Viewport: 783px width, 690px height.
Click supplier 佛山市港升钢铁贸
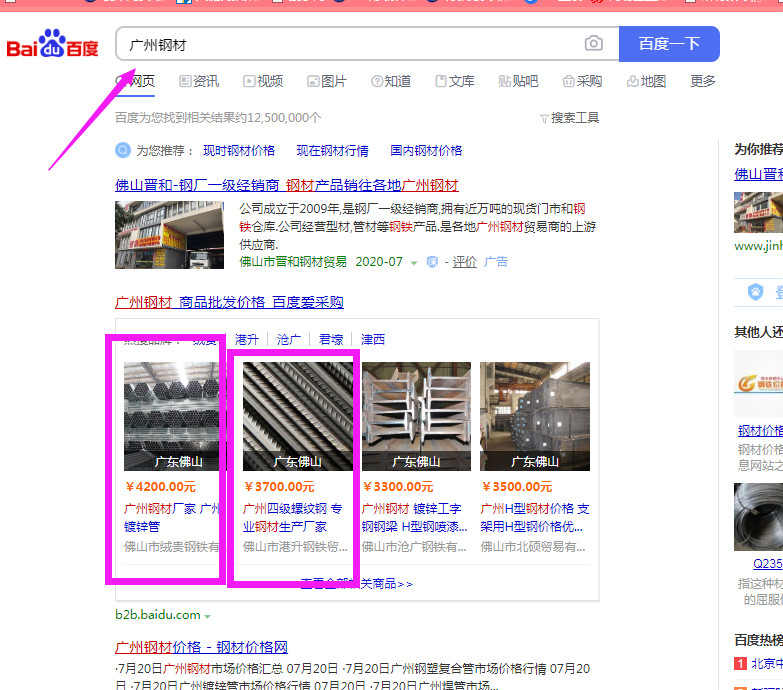pyautogui.click(x=295, y=547)
